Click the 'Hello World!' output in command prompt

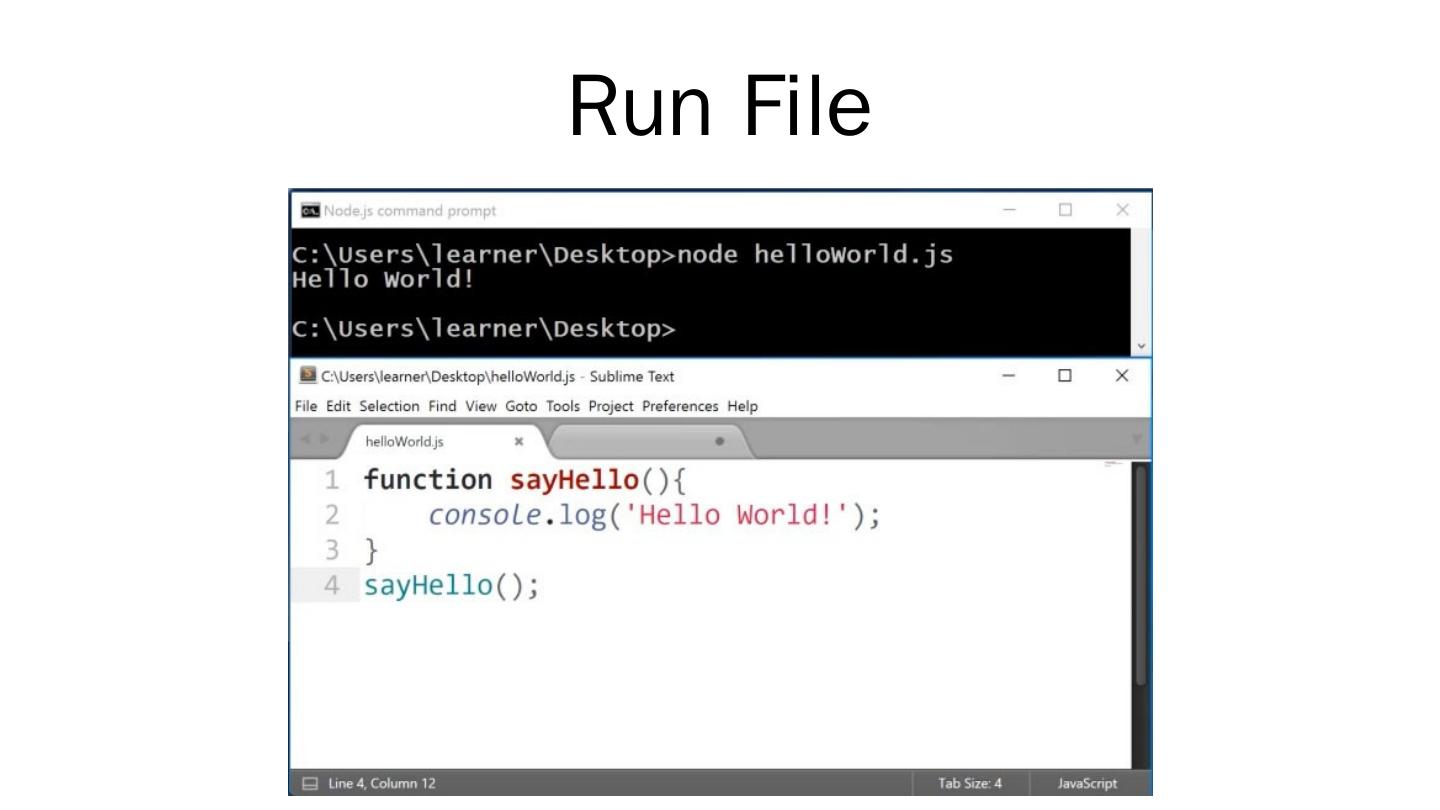383,280
